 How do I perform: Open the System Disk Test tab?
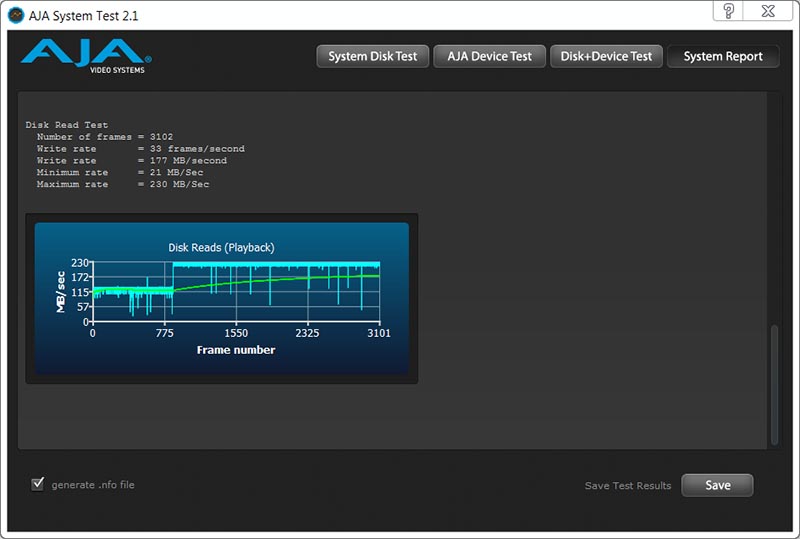point(372,56)
